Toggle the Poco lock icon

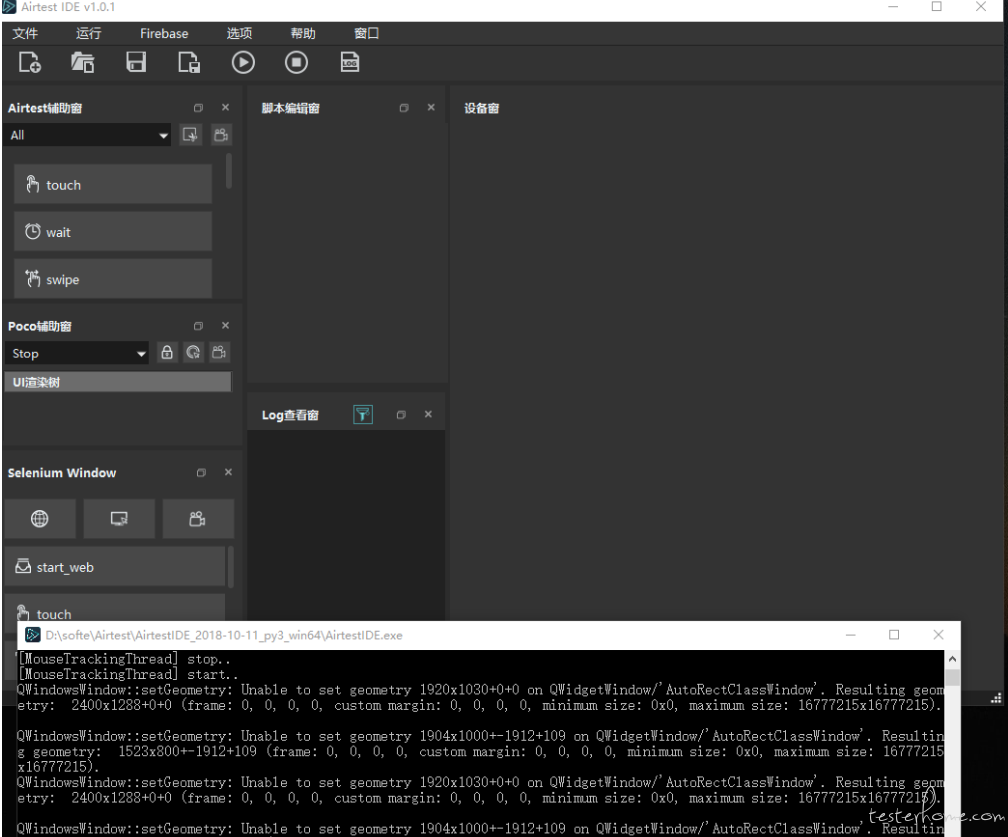pyautogui.click(x=167, y=352)
